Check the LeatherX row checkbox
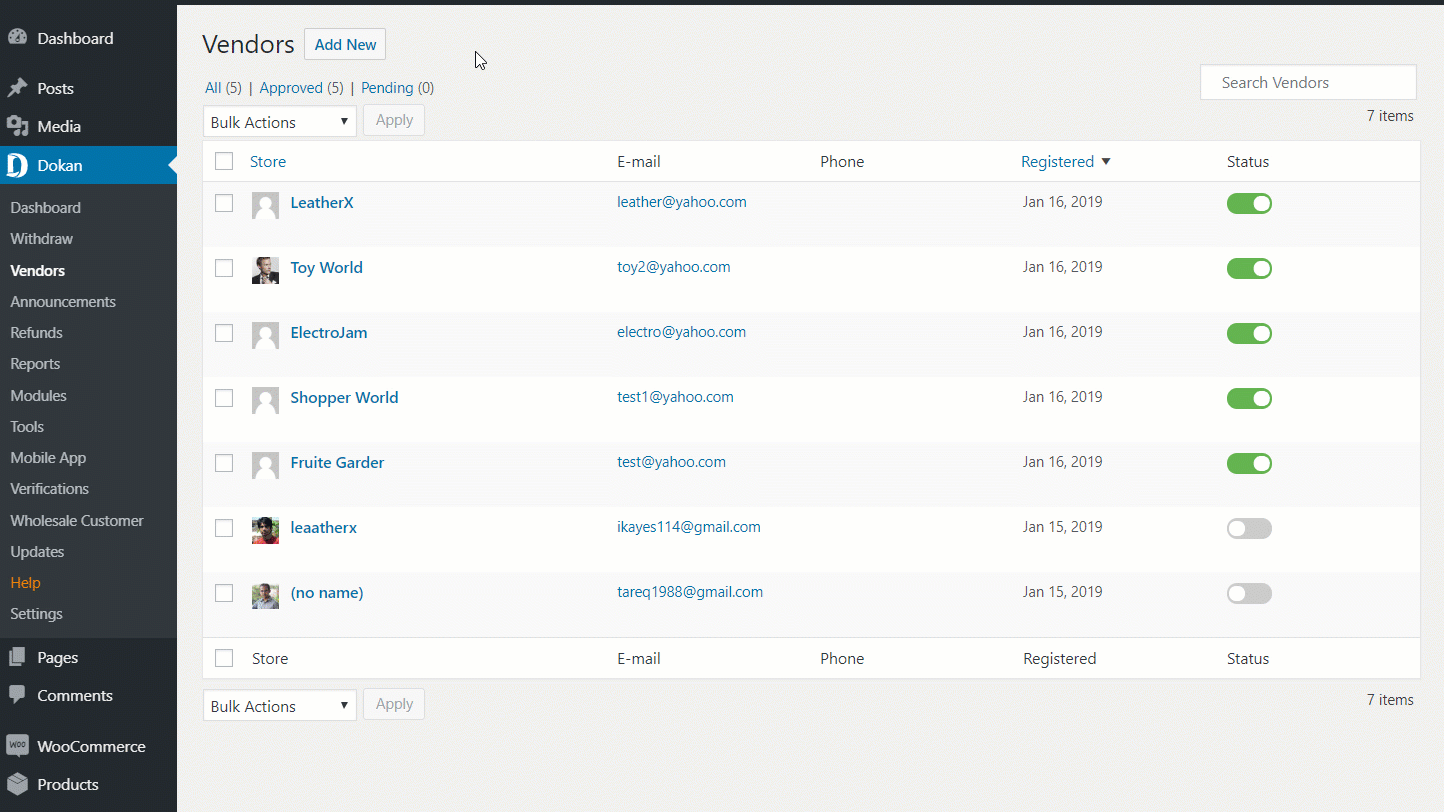The width and height of the screenshot is (1444, 812). [x=224, y=203]
